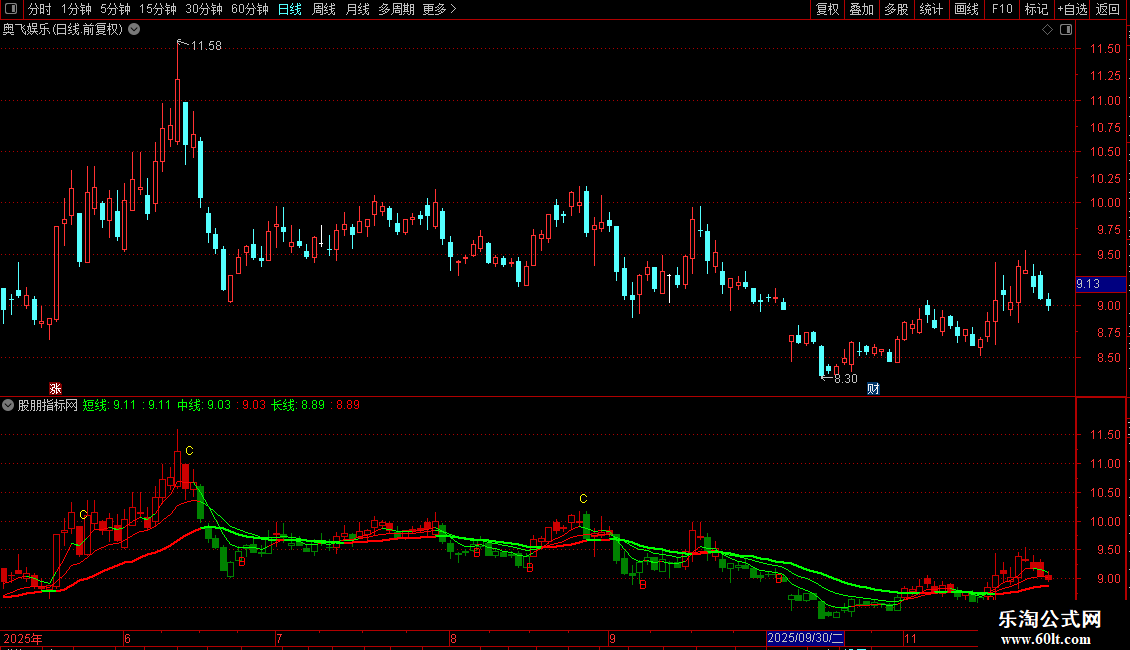Click the blue 财 finance marker icon
This screenshot has width=1130, height=650.
click(873, 388)
